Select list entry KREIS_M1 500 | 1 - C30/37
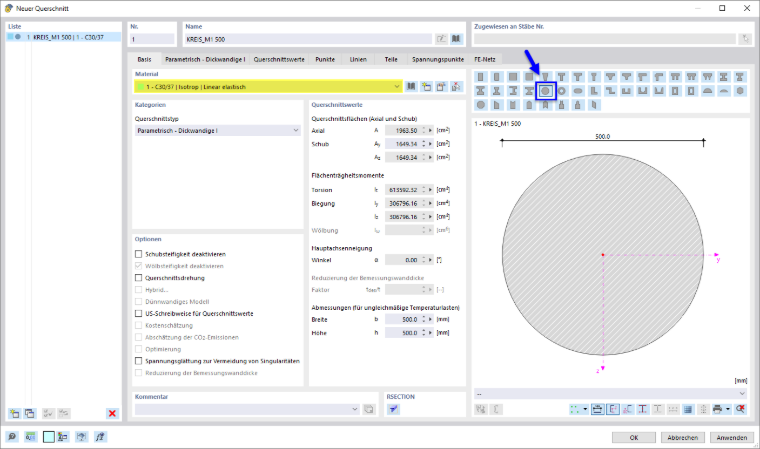Screen dimensions: 760x449 [x=63, y=37]
